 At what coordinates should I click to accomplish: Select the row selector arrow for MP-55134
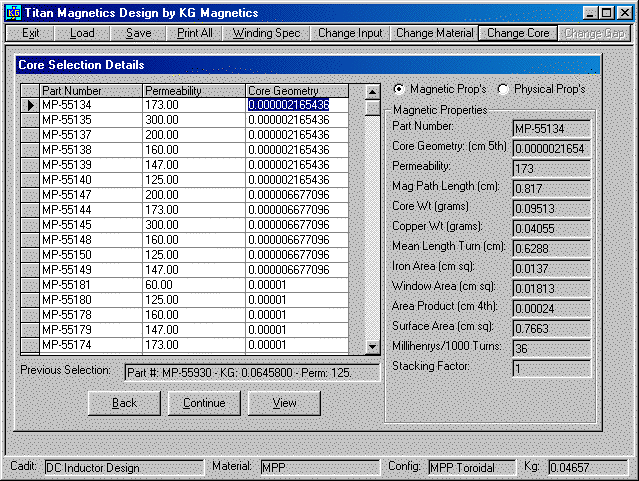tap(30, 105)
